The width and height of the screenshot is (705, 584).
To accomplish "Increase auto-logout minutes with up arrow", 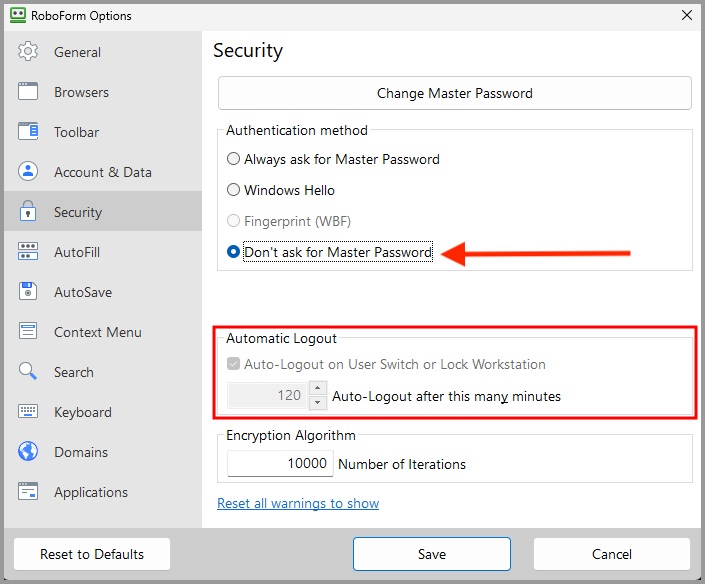I will tap(318, 388).
